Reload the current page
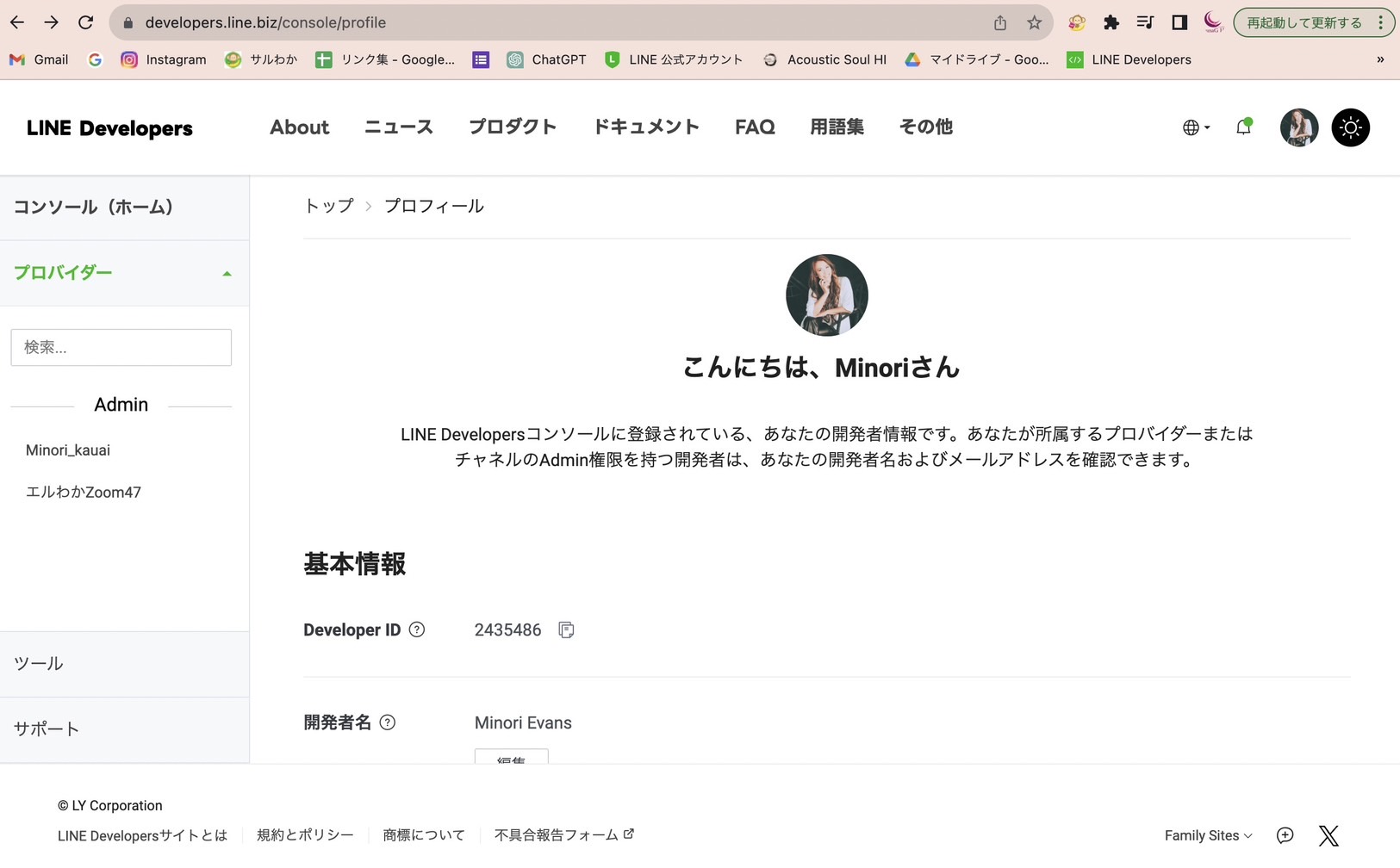The image size is (1400, 868). (85, 22)
